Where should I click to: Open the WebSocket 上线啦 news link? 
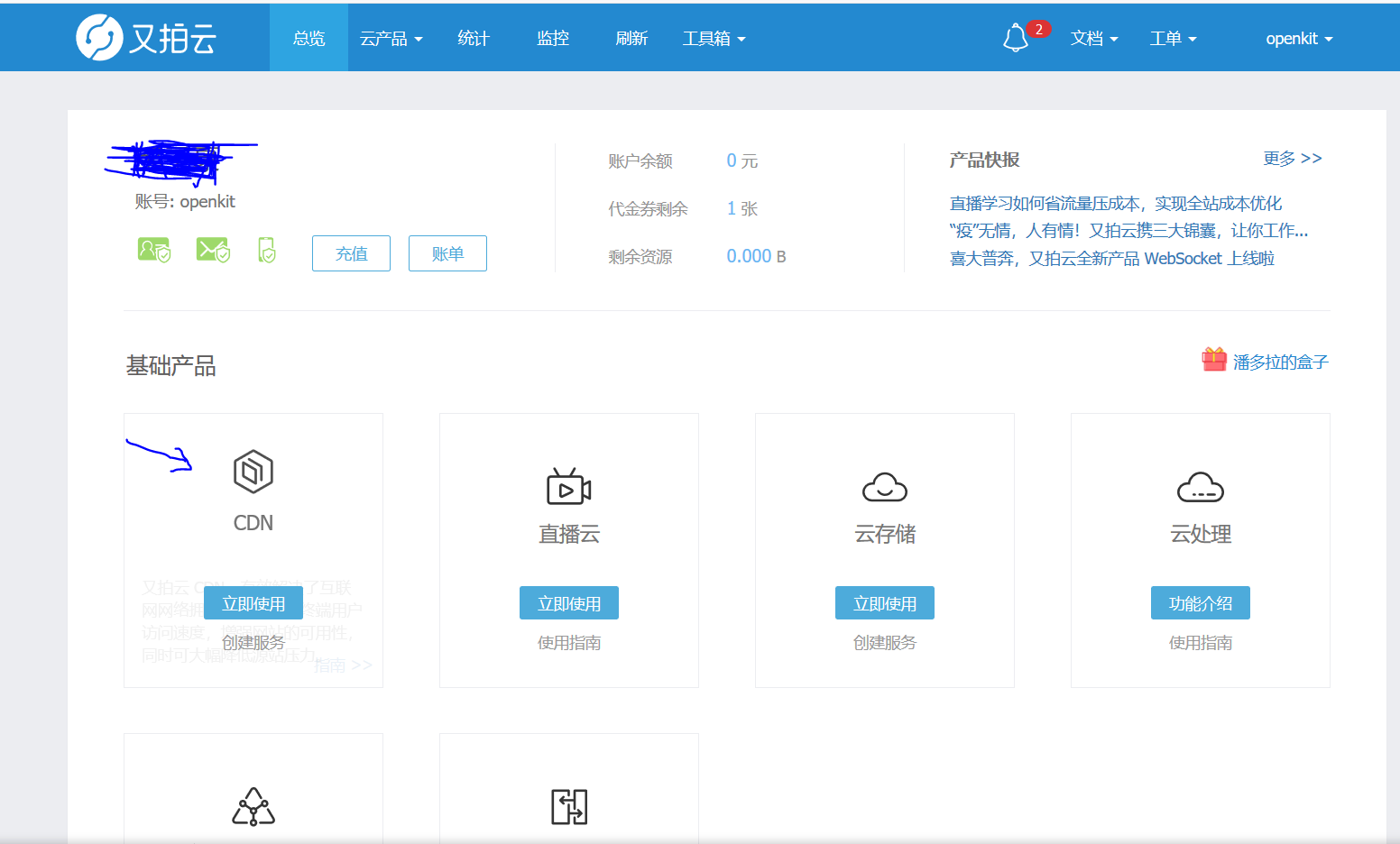click(x=1112, y=259)
